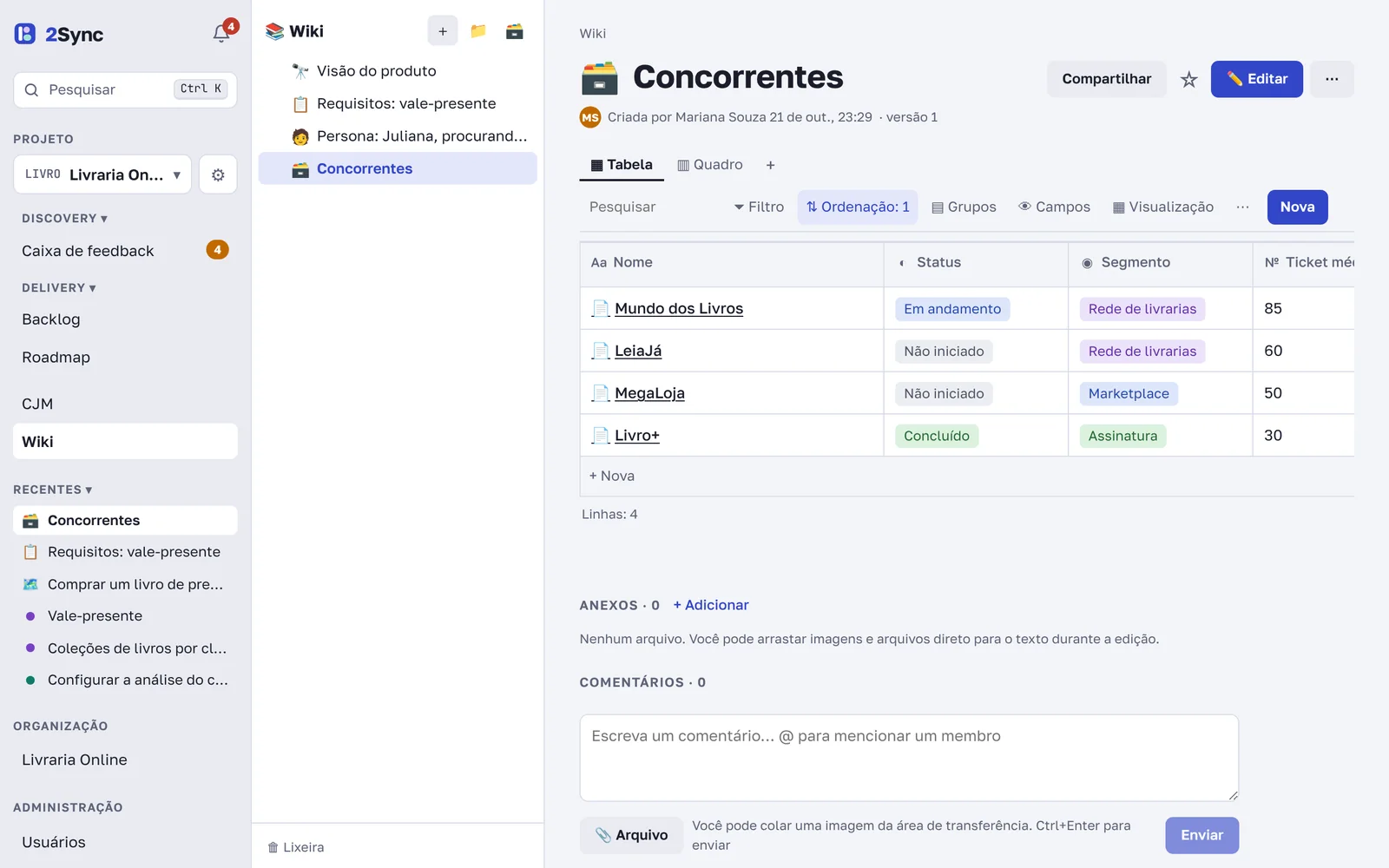
Task: Open project settings gear
Action: click(218, 174)
